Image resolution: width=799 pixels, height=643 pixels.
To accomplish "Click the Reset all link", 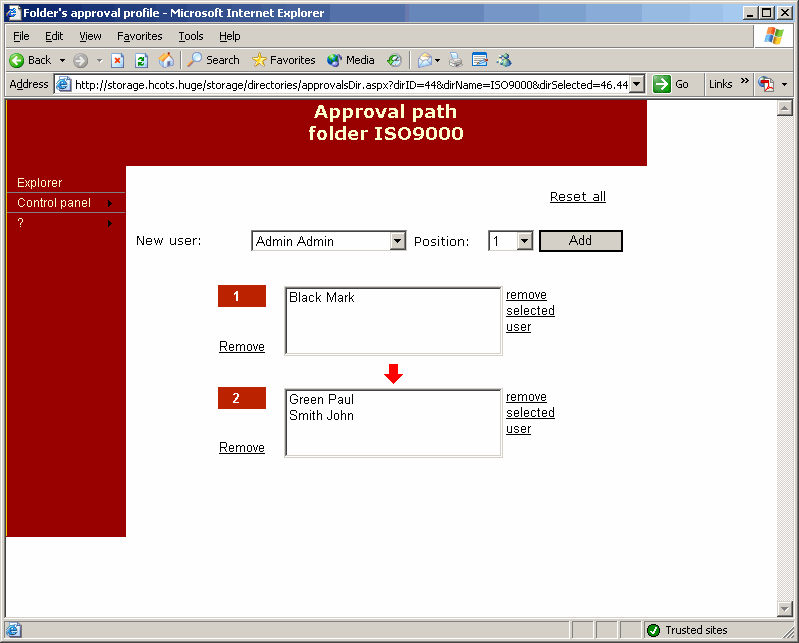I will 578,197.
